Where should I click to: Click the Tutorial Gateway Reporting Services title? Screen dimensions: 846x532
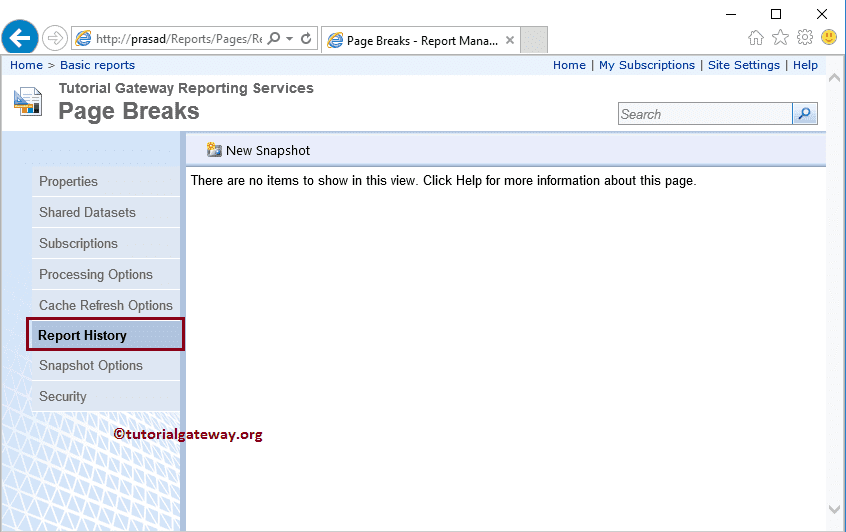pyautogui.click(x=186, y=88)
